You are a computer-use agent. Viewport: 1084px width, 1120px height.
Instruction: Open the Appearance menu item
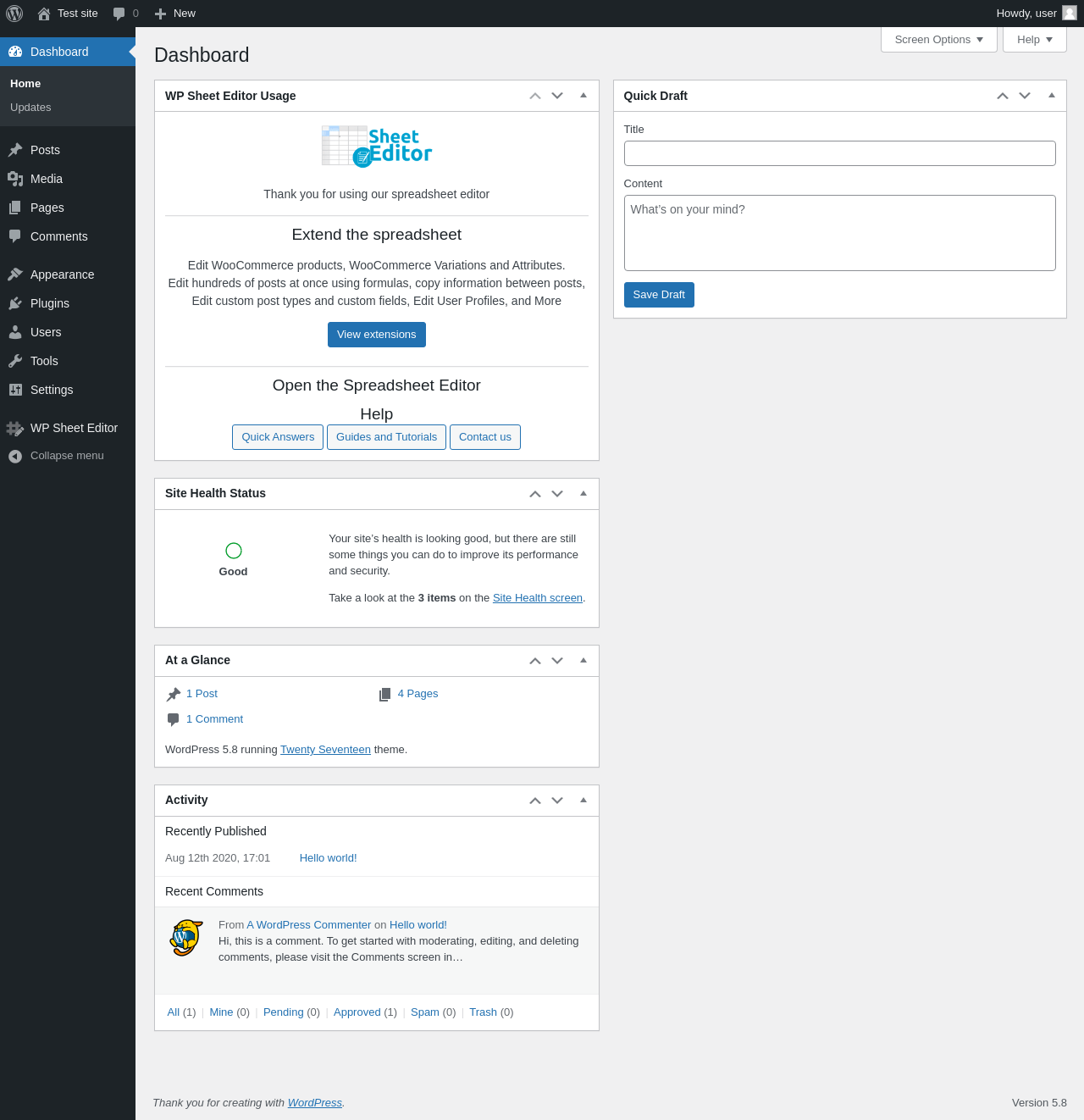[x=68, y=274]
